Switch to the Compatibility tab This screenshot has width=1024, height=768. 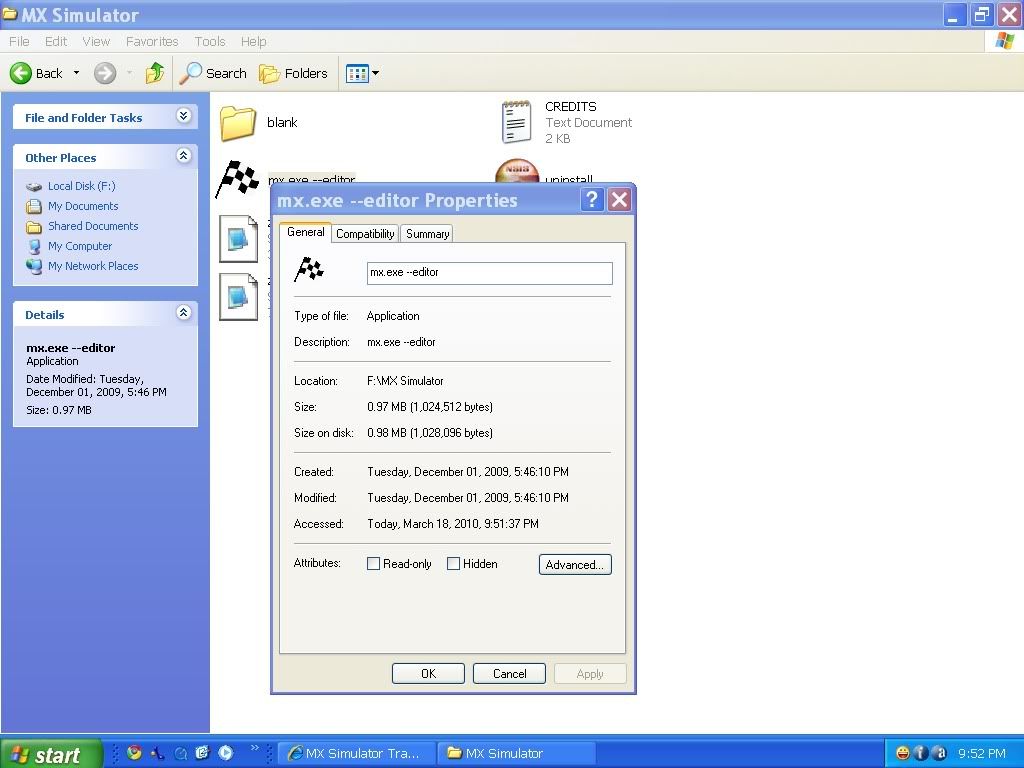tap(365, 234)
